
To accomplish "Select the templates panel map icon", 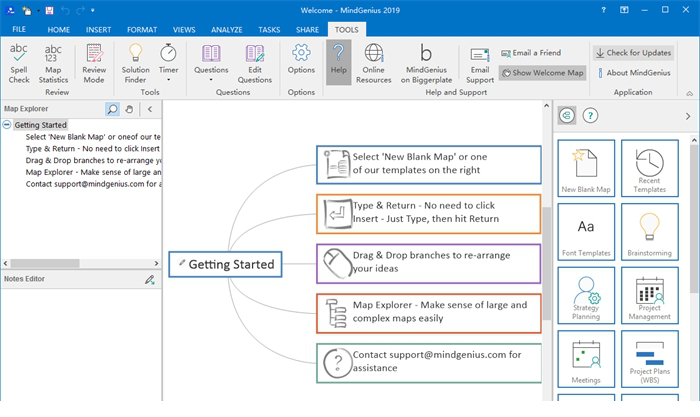I will (x=567, y=116).
